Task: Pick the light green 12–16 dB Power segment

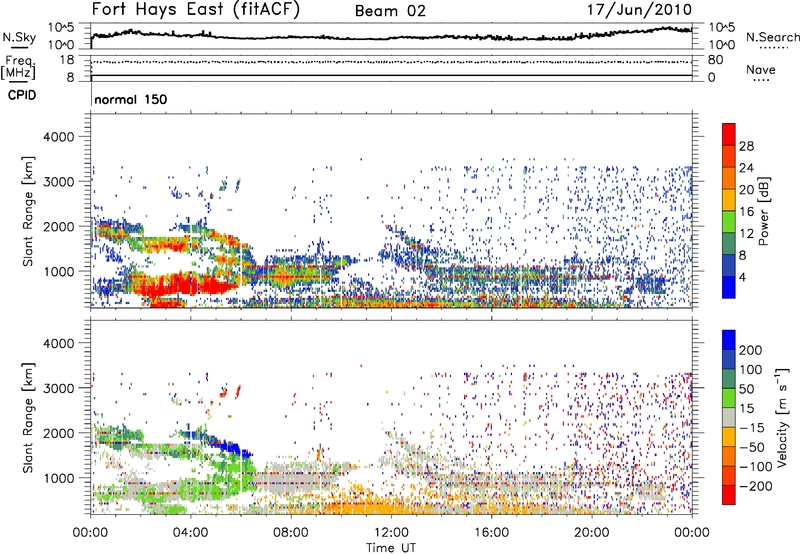Action: (x=729, y=221)
